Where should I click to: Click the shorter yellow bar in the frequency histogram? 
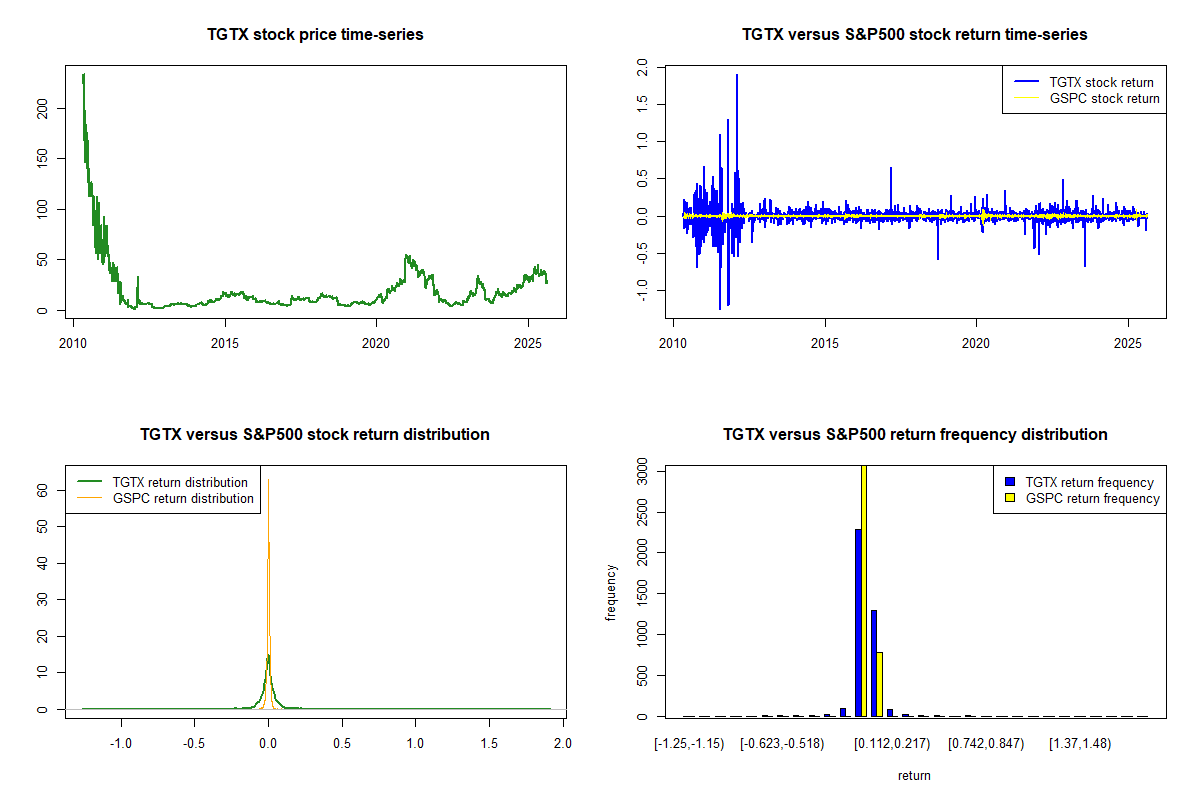880,684
